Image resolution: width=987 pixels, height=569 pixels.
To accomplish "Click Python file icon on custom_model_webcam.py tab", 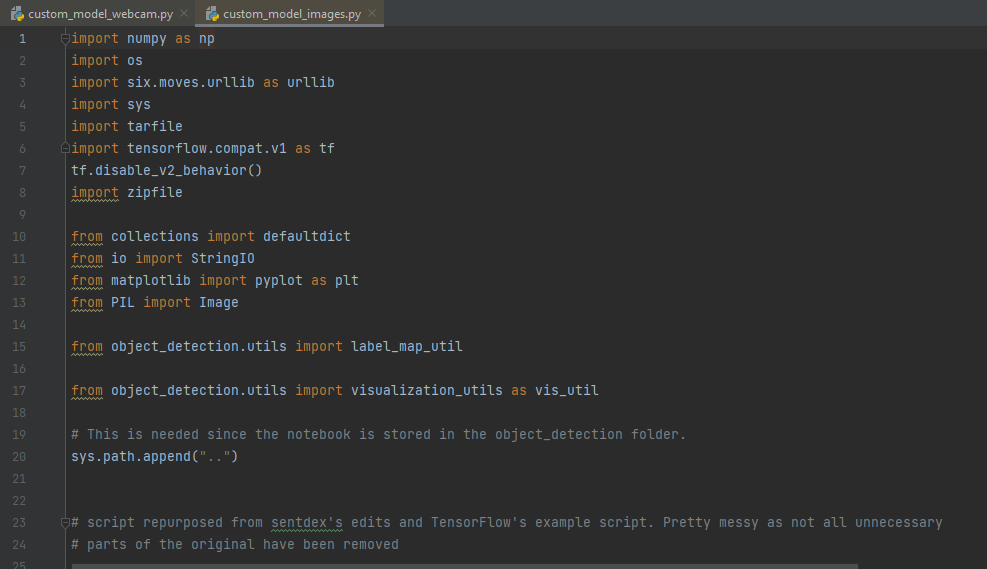I will [x=17, y=13].
